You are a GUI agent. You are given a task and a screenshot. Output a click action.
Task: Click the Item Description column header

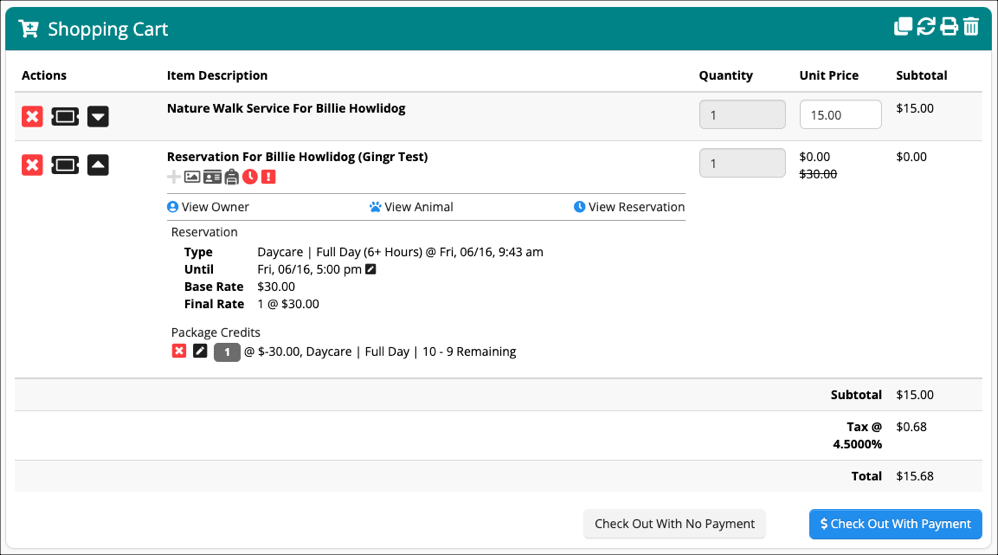point(217,75)
